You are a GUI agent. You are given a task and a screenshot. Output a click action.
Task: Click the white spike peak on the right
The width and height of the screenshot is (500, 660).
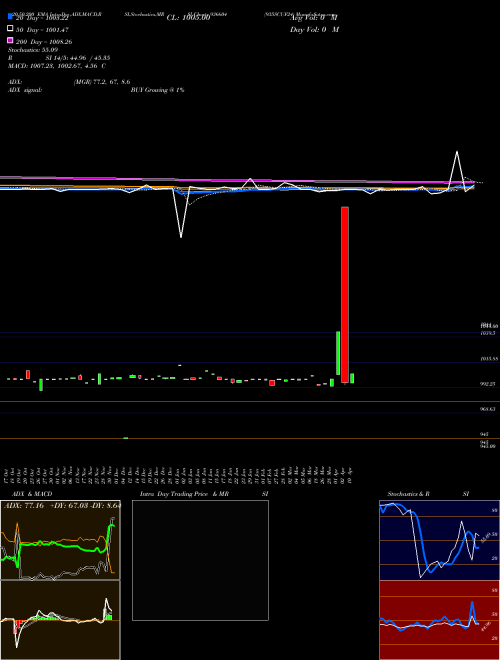(x=457, y=152)
